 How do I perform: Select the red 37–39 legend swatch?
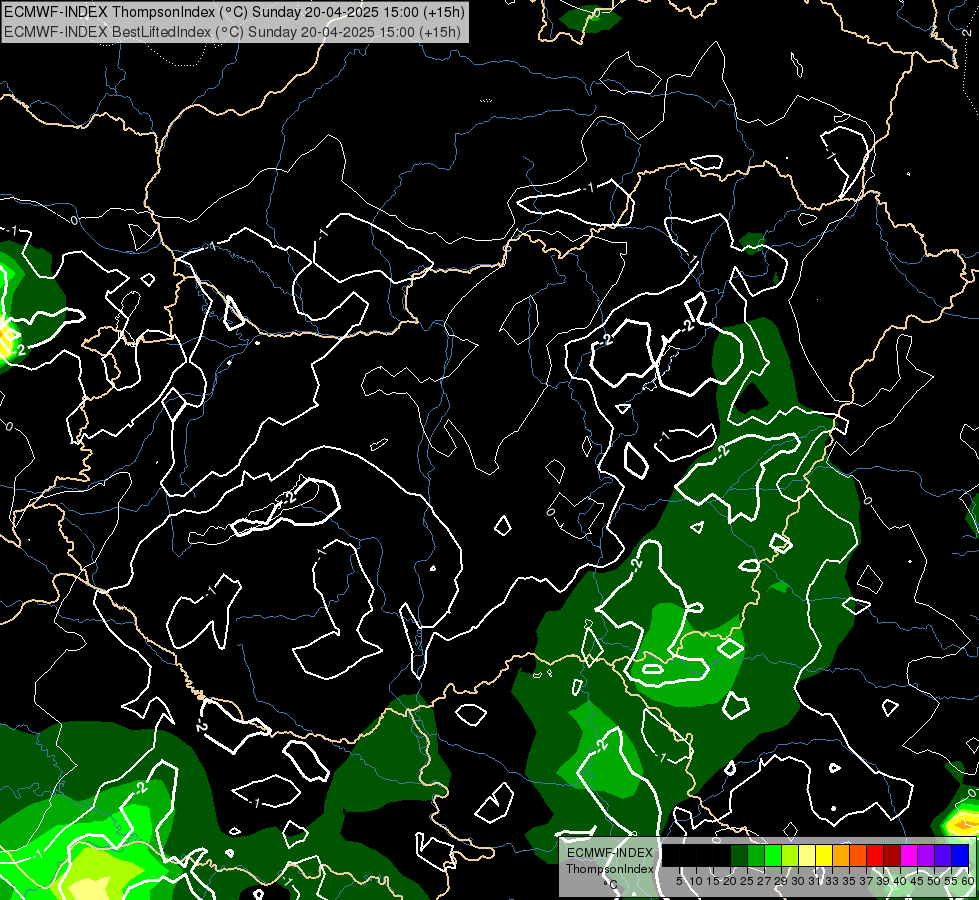tap(875, 856)
